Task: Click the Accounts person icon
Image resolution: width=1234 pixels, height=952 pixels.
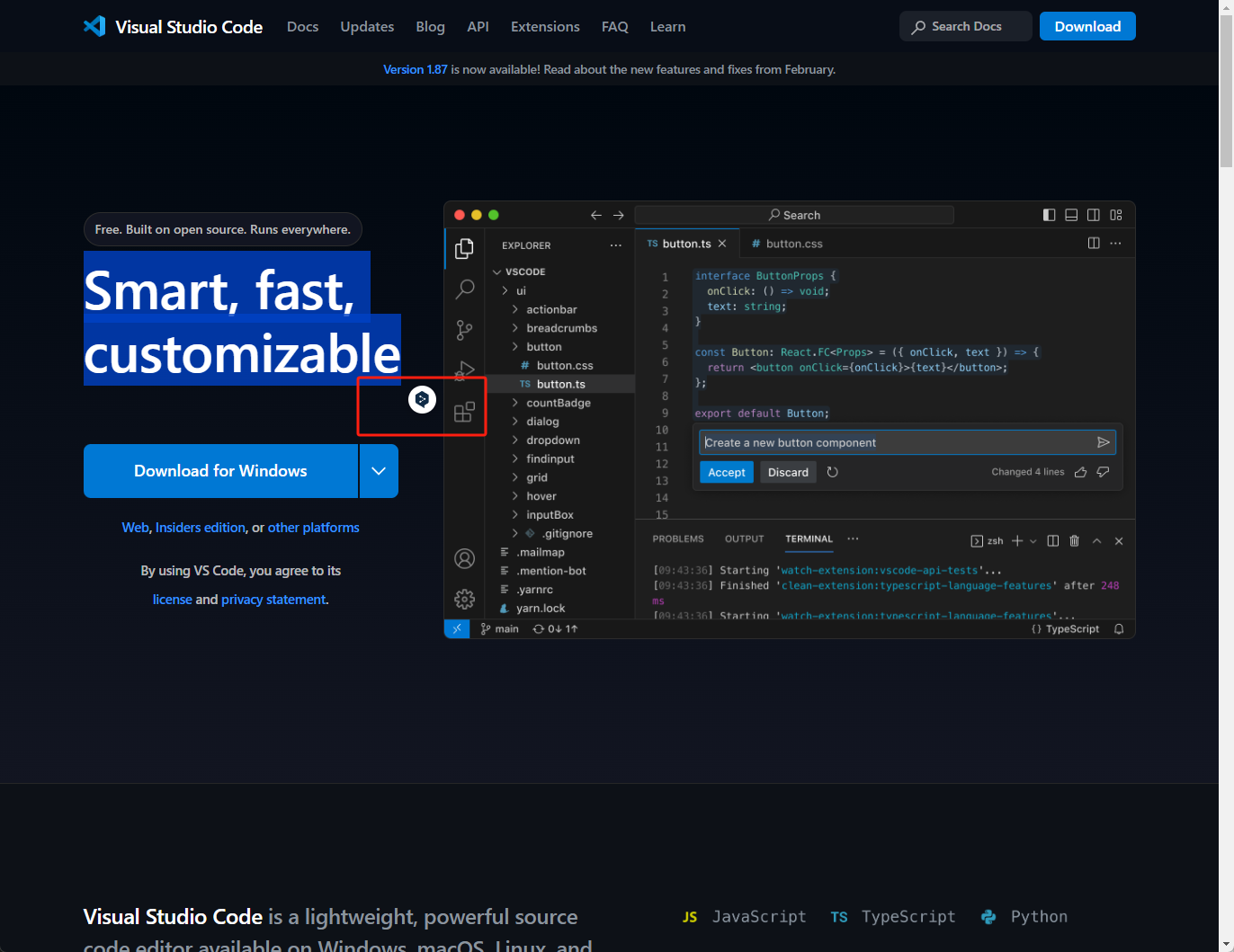Action: [464, 558]
